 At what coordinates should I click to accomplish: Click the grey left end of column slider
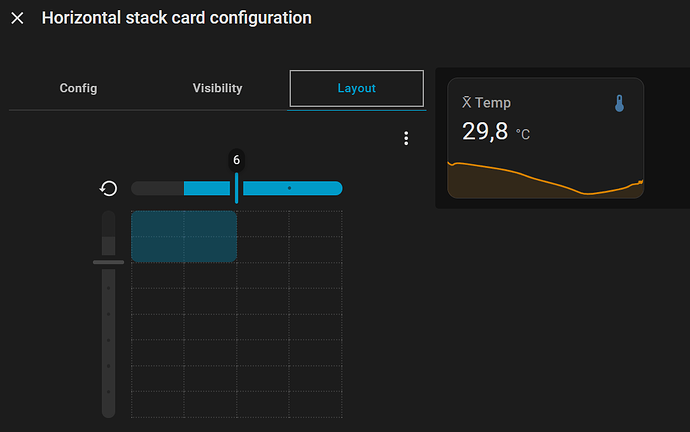point(157,188)
